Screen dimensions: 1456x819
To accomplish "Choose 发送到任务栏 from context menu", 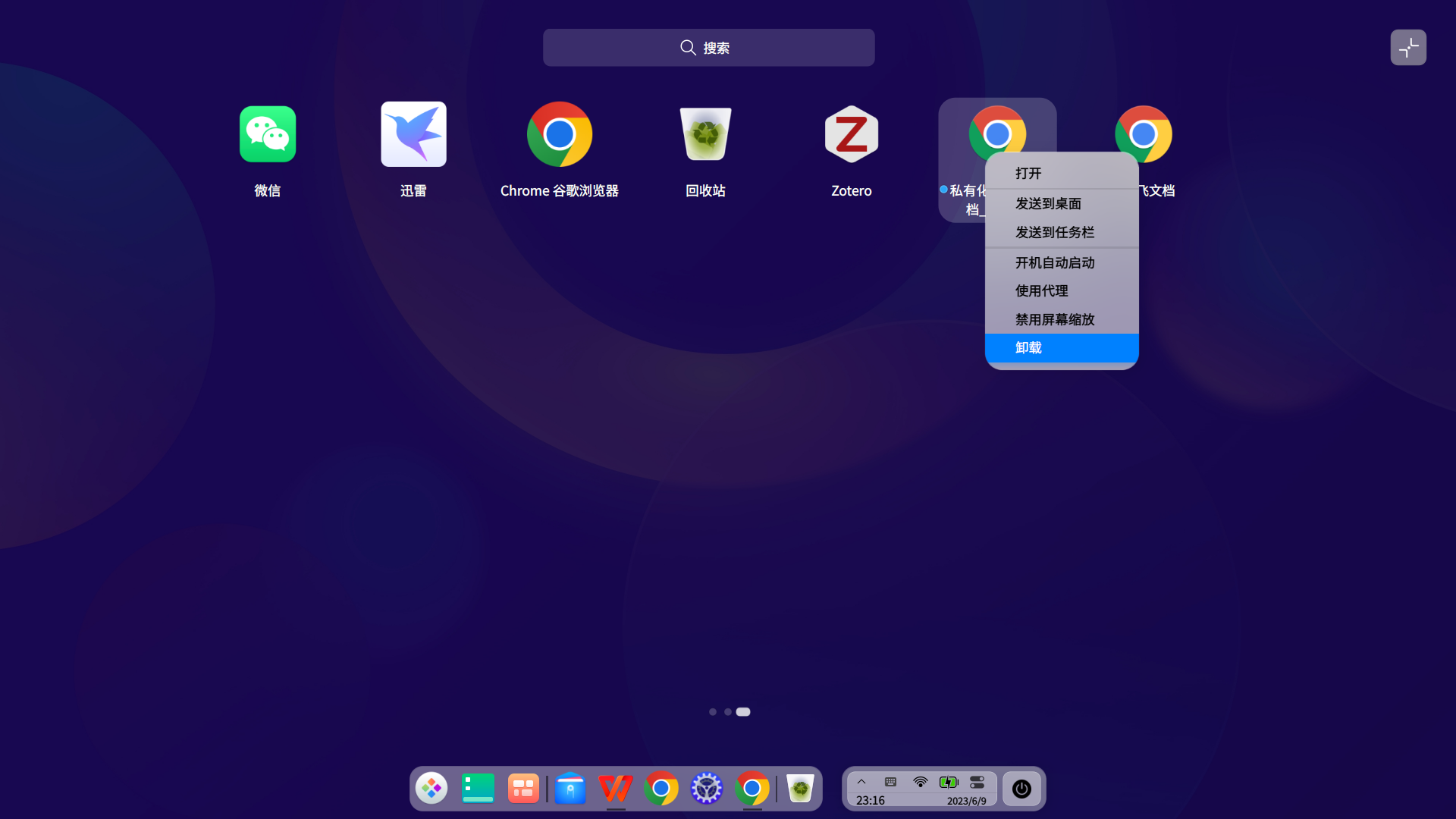I will [1062, 232].
